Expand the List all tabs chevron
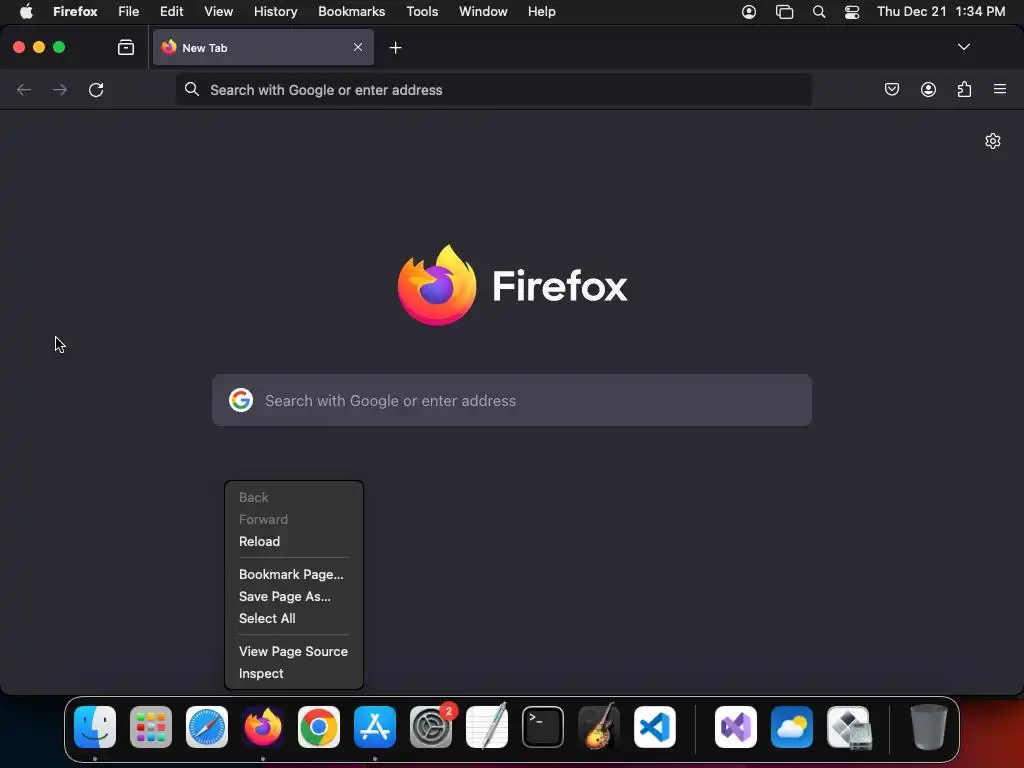This screenshot has height=768, width=1024. 963,47
